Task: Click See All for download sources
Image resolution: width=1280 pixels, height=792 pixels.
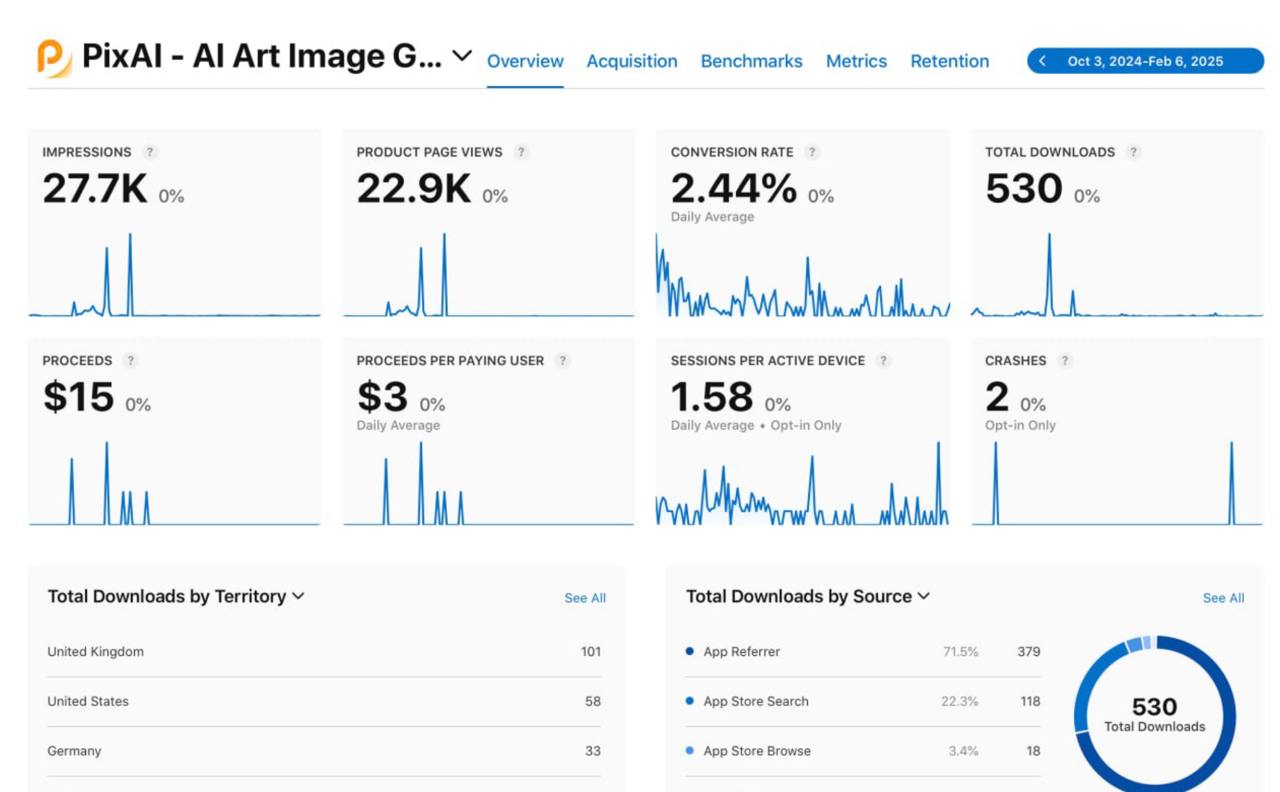Action: point(1223,597)
